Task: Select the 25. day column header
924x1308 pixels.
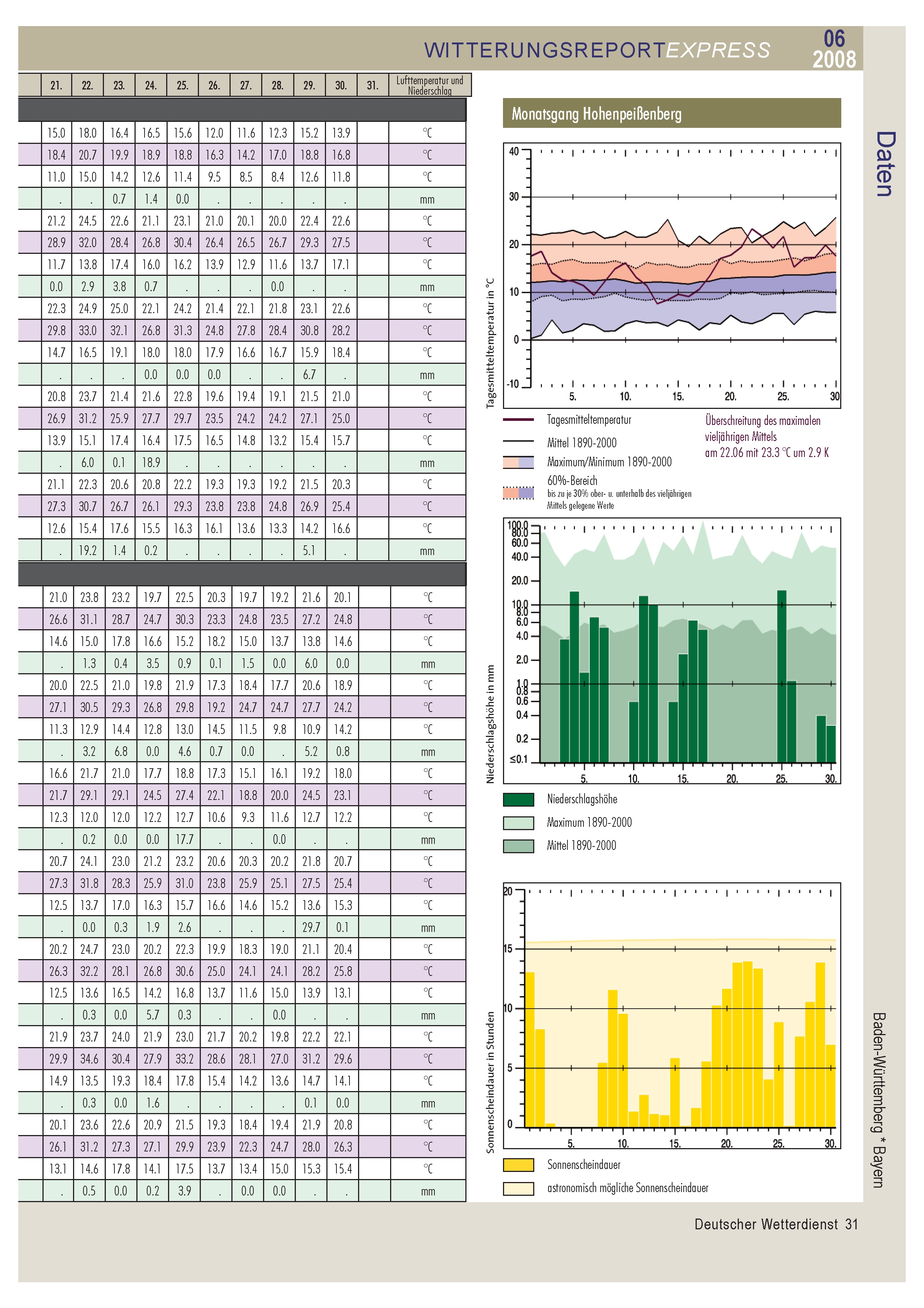Action: tap(182, 85)
